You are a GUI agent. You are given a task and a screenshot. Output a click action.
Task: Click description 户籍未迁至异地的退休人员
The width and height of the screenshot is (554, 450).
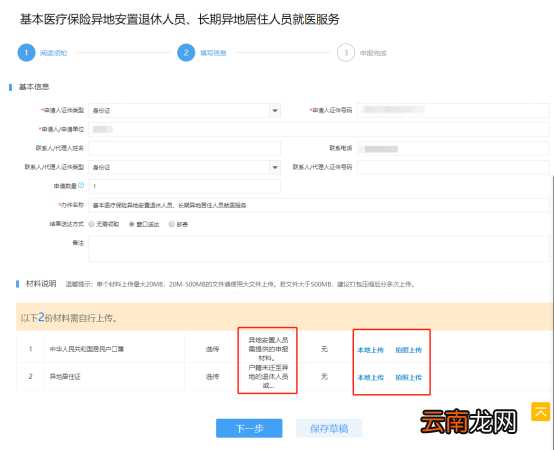pyautogui.click(x=268, y=377)
